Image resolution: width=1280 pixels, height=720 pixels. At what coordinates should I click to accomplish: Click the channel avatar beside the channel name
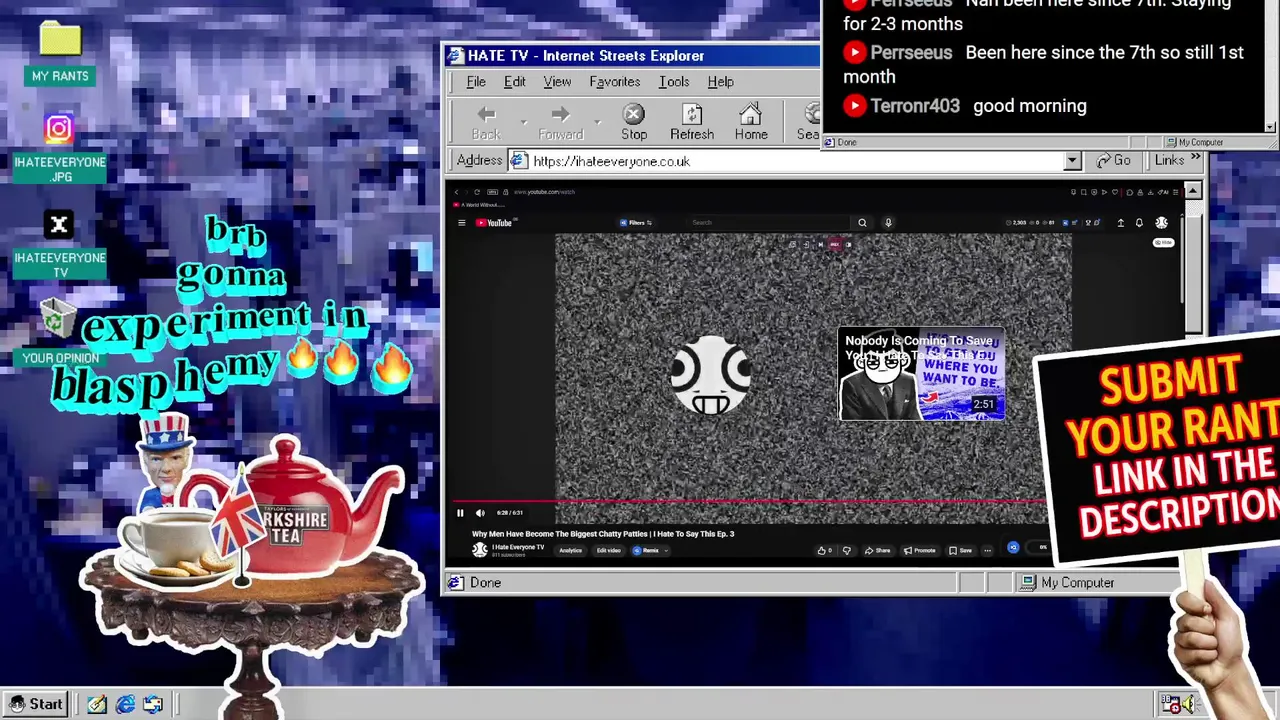480,550
